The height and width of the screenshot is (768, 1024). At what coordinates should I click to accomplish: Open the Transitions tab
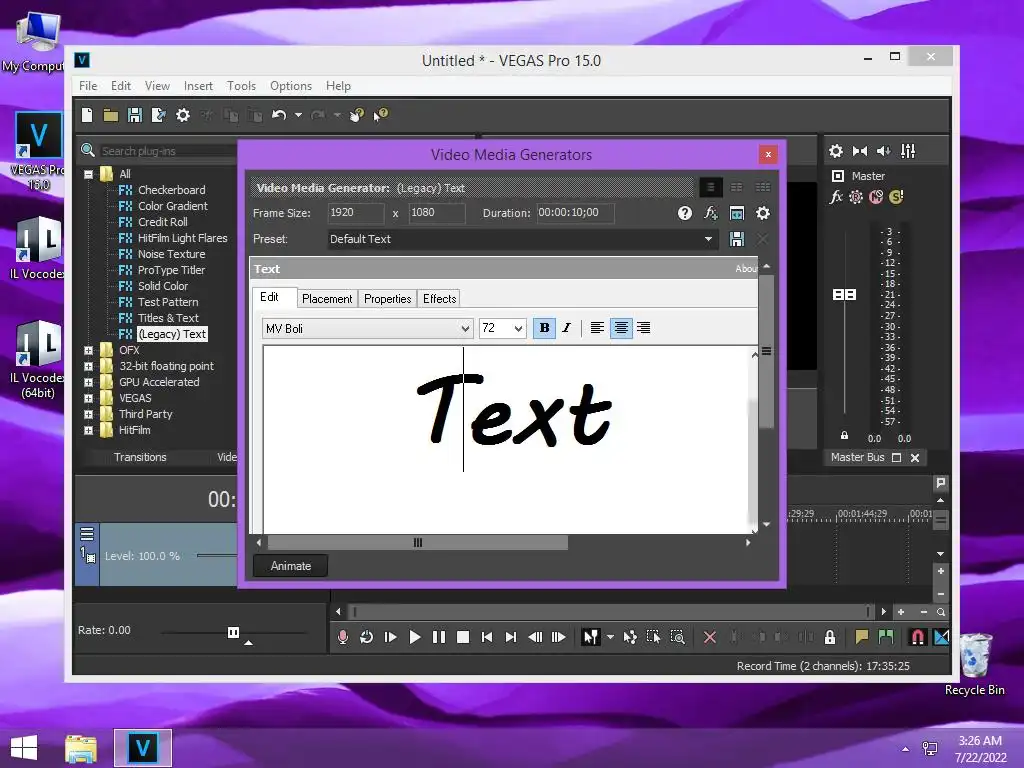tap(140, 457)
